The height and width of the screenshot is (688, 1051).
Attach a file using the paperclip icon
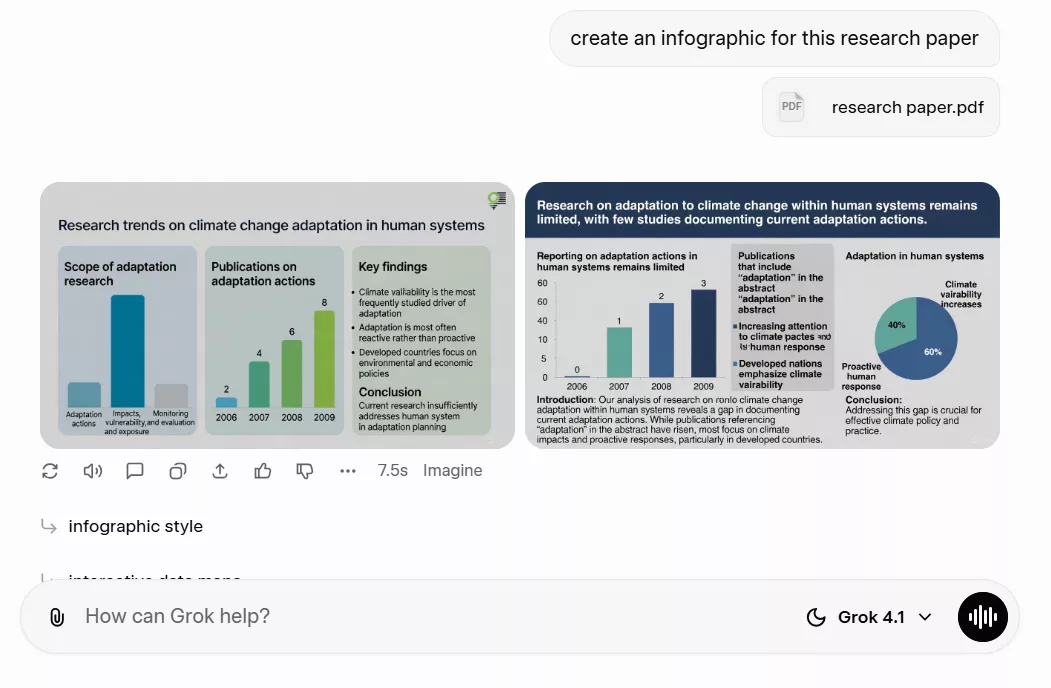tap(57, 617)
